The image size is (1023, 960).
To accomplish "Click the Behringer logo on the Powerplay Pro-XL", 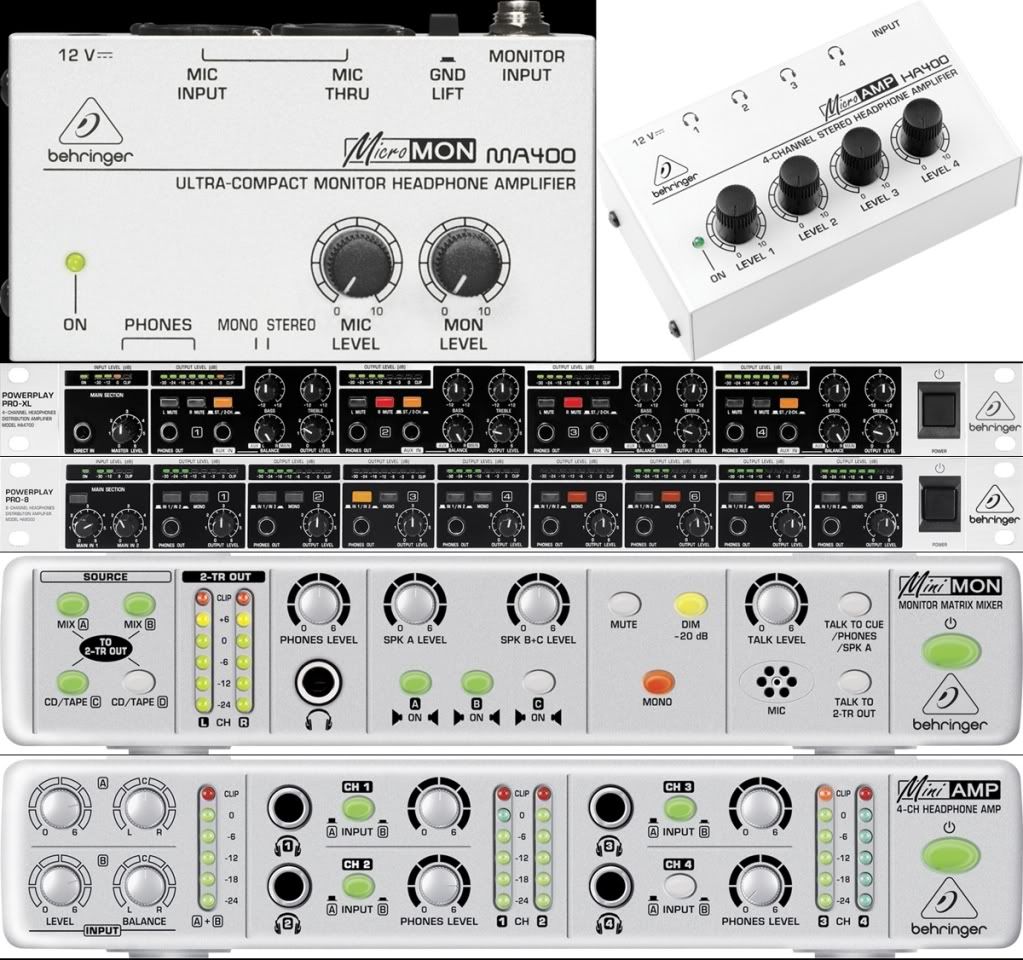I will click(994, 412).
